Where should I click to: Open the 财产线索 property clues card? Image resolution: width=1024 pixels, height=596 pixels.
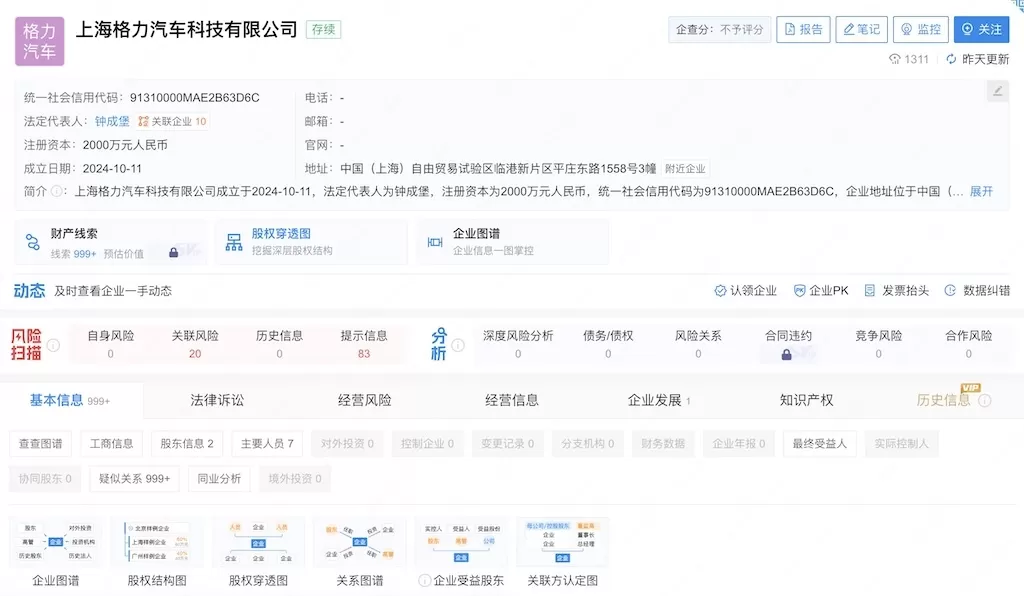[110, 242]
